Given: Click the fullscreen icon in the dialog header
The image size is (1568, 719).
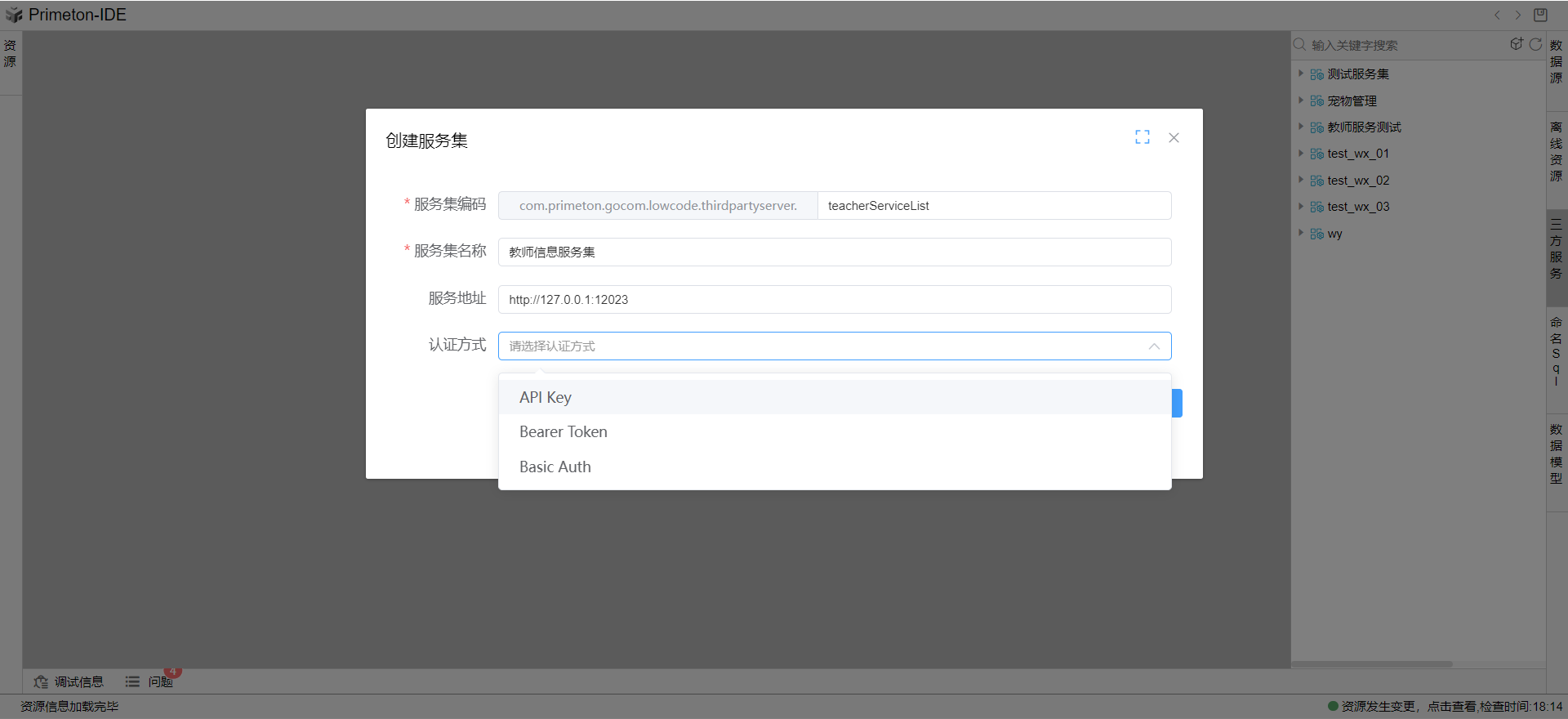Looking at the screenshot, I should [x=1142, y=137].
